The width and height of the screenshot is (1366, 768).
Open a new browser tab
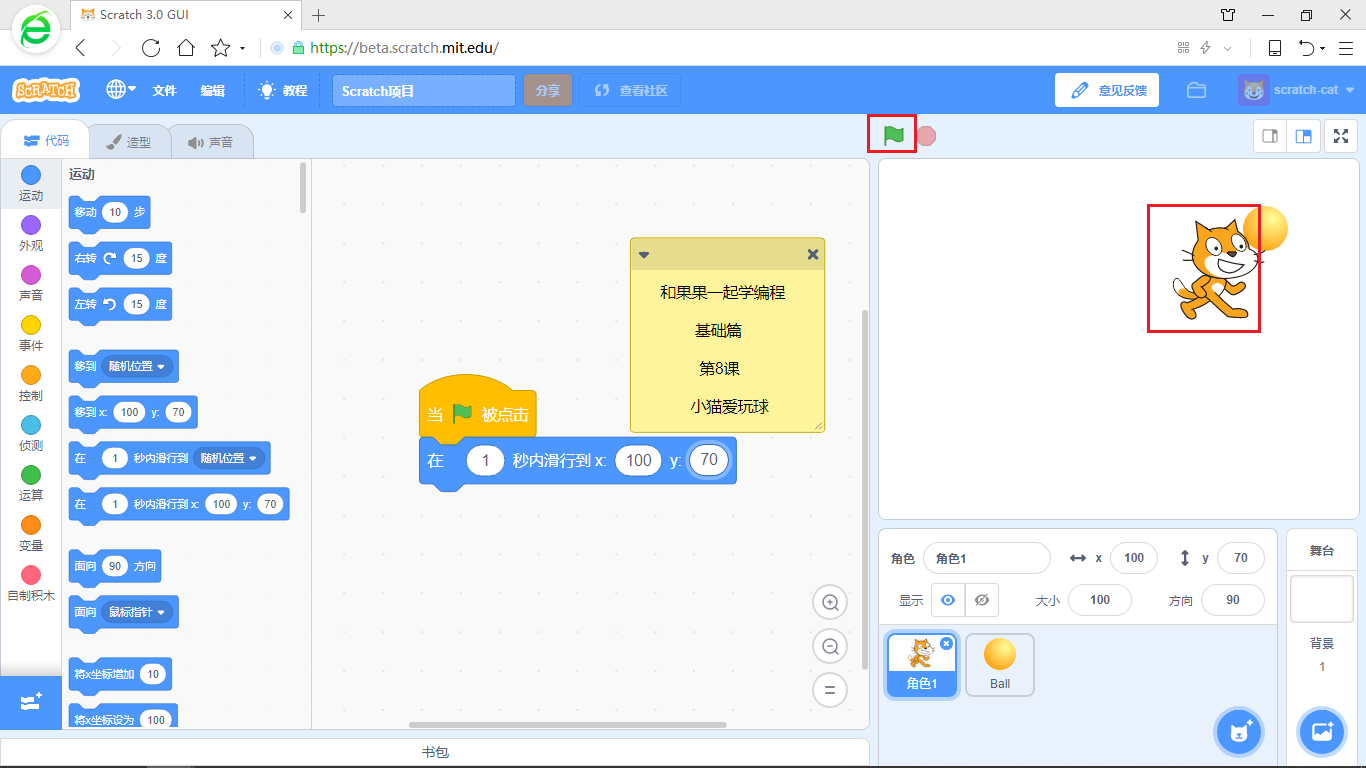coord(319,15)
